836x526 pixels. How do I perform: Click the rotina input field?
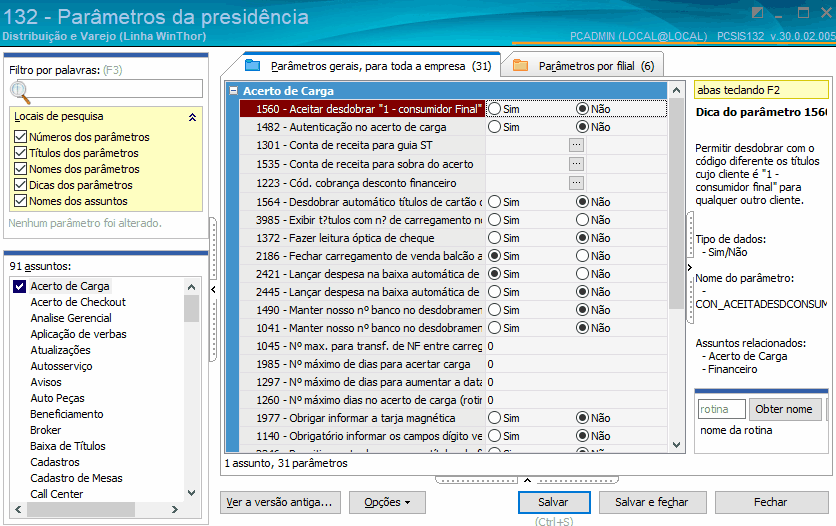[x=721, y=409]
